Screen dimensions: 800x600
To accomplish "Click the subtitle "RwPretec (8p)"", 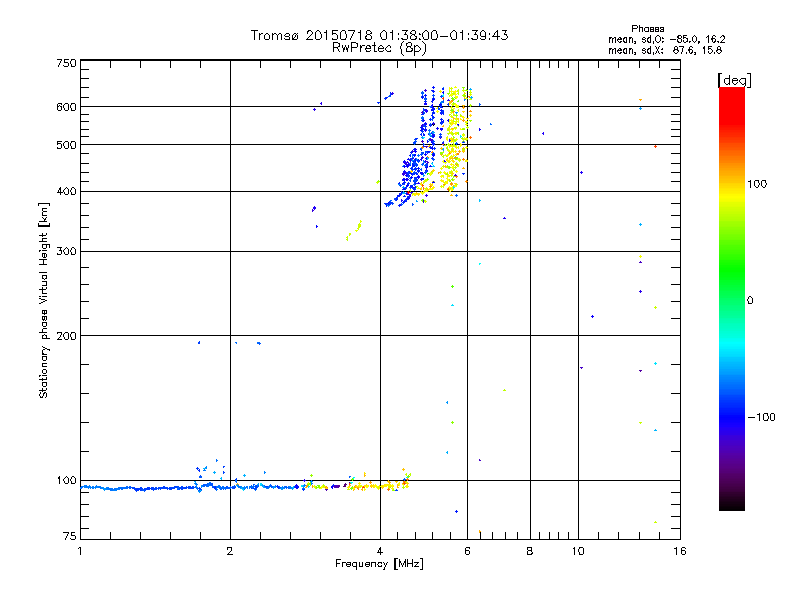I will (x=379, y=48).
